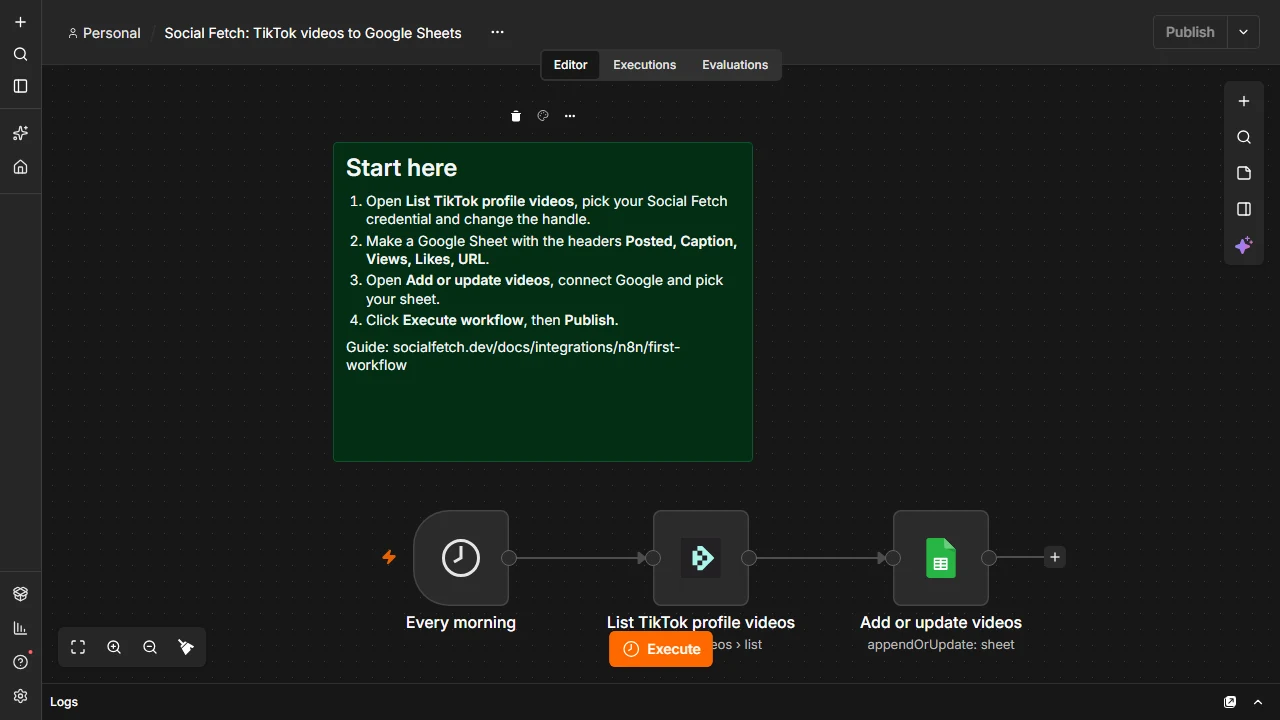Click the socialfetch.dev guide text
This screenshot has width=1280, height=720.
513,356
